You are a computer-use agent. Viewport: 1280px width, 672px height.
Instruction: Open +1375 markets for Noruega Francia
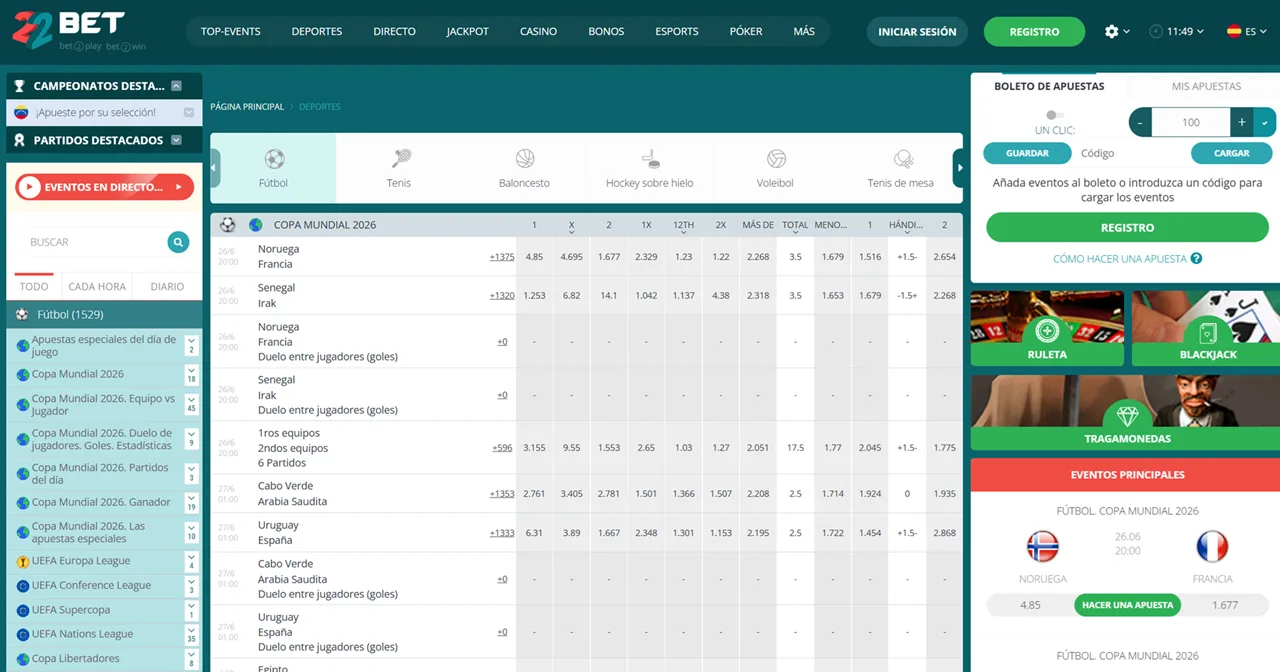pyautogui.click(x=502, y=257)
